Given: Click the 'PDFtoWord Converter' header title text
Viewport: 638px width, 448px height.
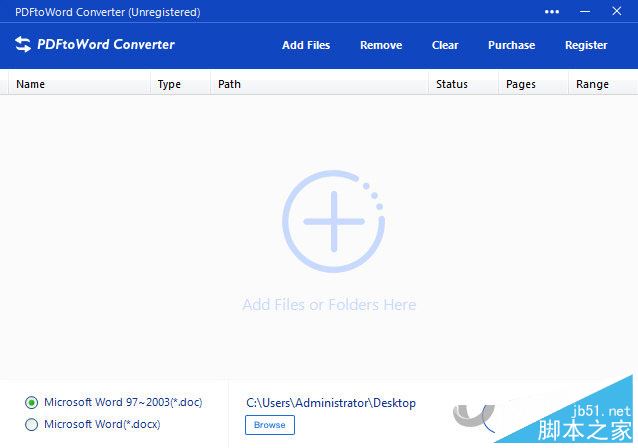Looking at the screenshot, I should click(x=106, y=44).
